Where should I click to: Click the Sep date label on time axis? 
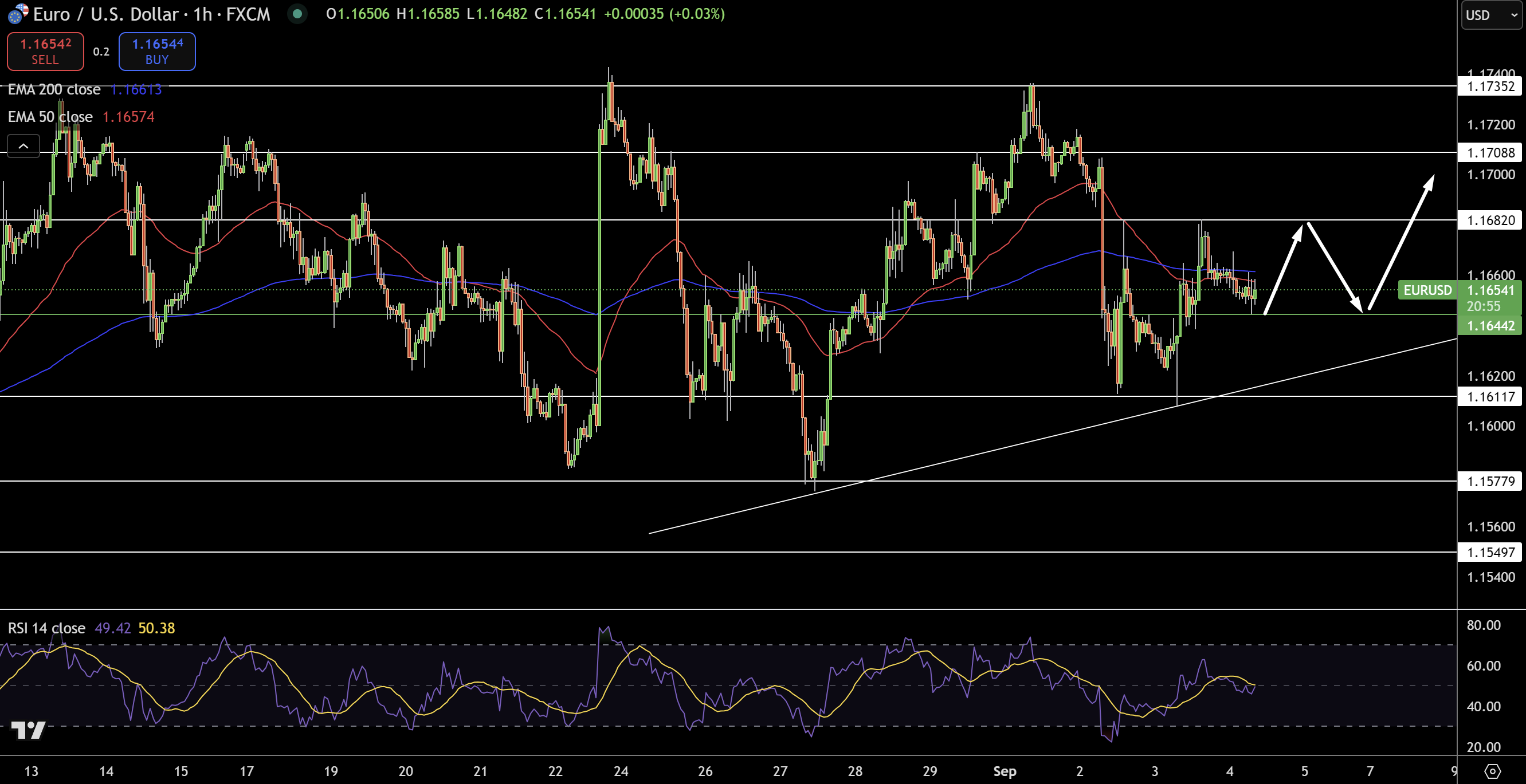point(1005,771)
